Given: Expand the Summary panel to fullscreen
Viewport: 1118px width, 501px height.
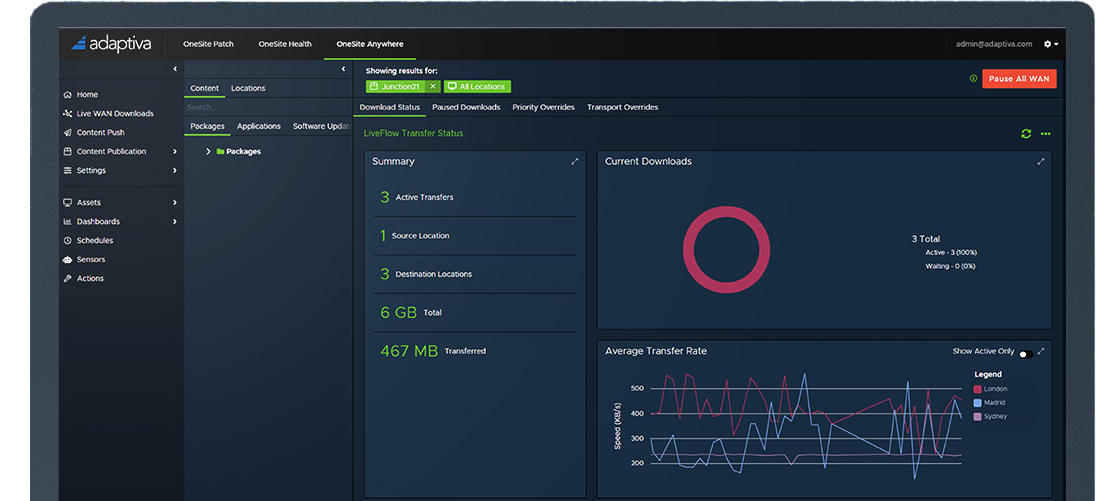Looking at the screenshot, I should tap(574, 161).
